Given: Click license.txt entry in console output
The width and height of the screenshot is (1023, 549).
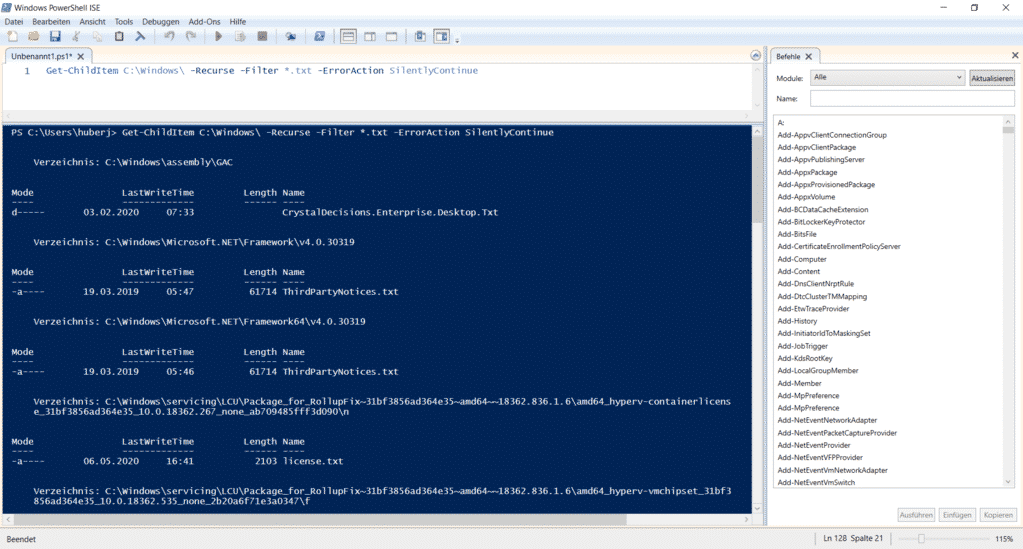Looking at the screenshot, I should point(313,462).
